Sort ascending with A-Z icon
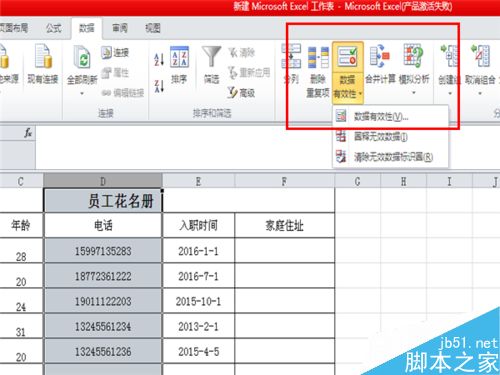500x375 pixels. (x=159, y=60)
